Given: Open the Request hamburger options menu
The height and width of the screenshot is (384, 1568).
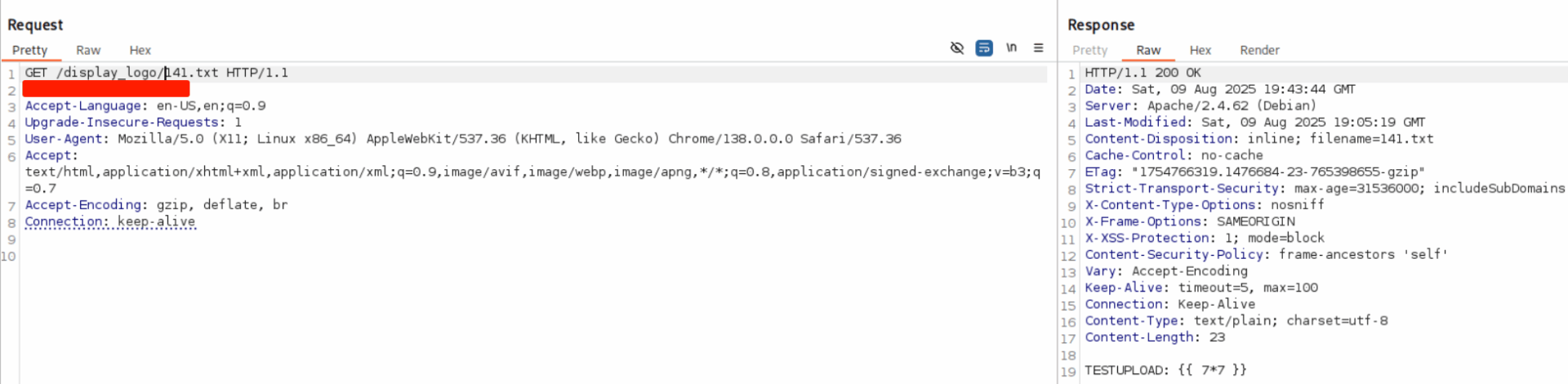Looking at the screenshot, I should tap(1038, 48).
